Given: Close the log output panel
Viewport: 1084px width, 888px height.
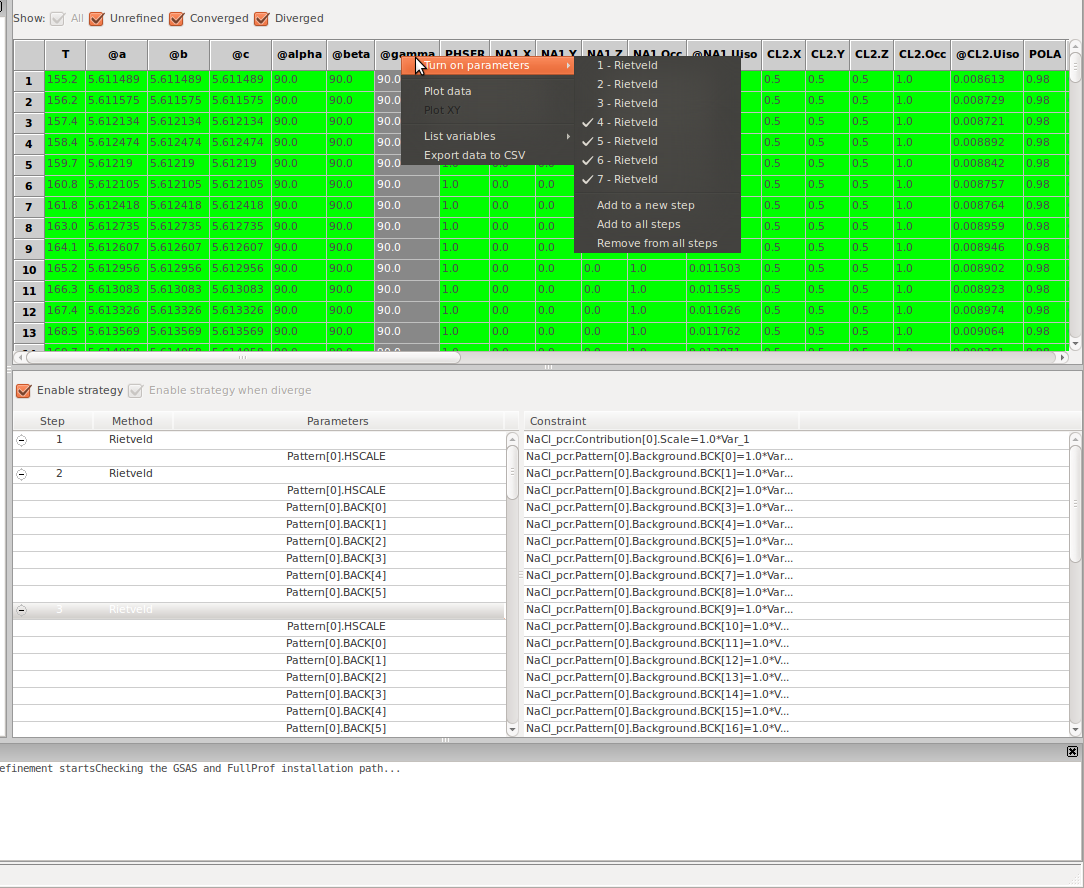Looking at the screenshot, I should (x=1072, y=751).
